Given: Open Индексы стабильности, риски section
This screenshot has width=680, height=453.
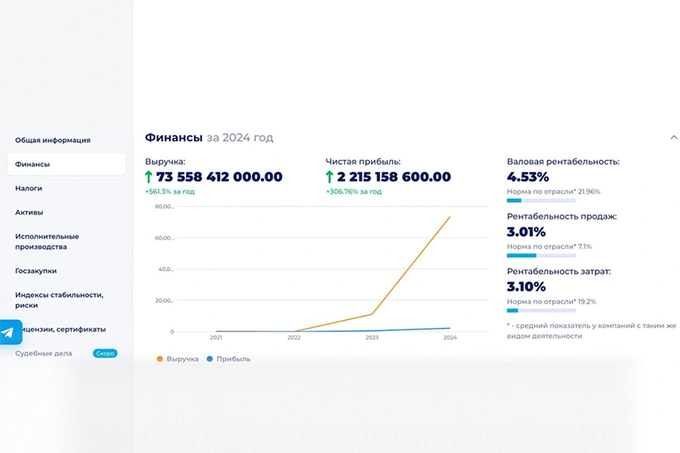Looking at the screenshot, I should [59, 300].
